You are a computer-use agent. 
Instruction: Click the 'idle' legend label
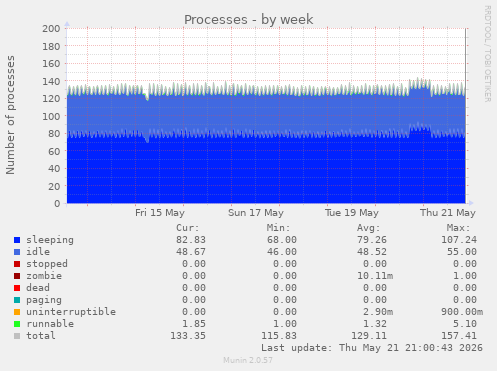[38, 252]
